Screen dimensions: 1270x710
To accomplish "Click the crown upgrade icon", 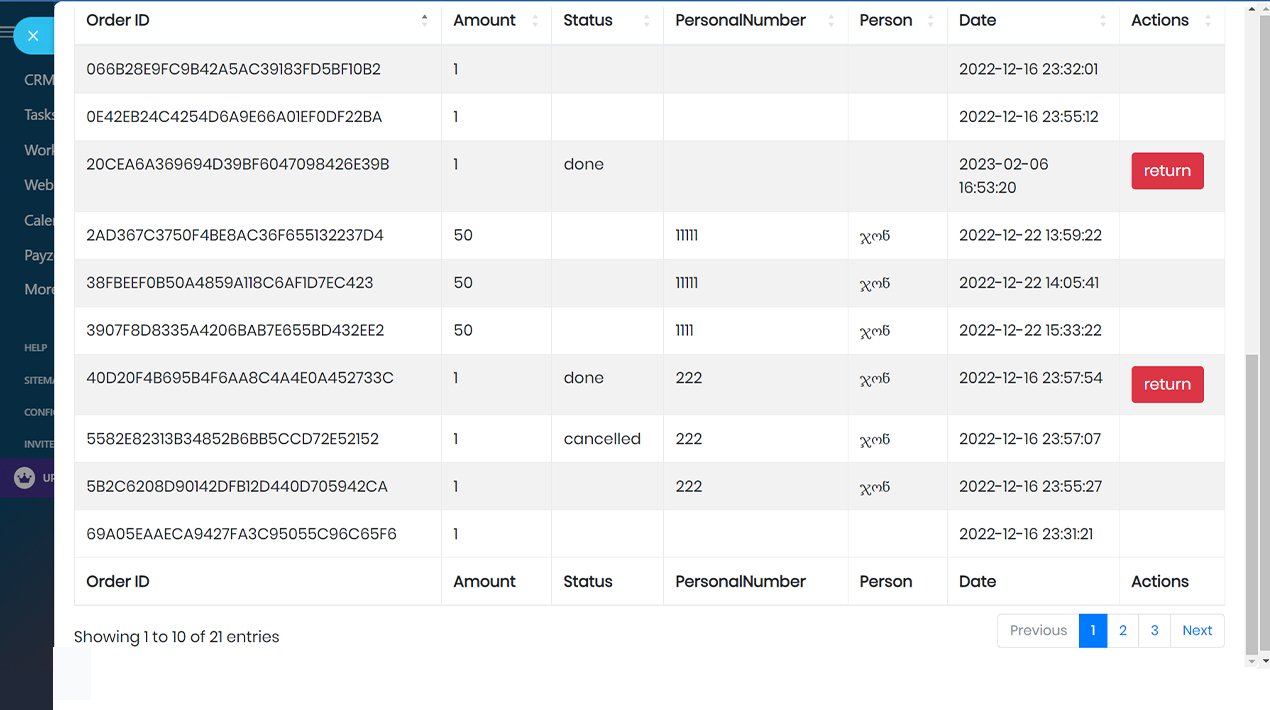I will (24, 478).
